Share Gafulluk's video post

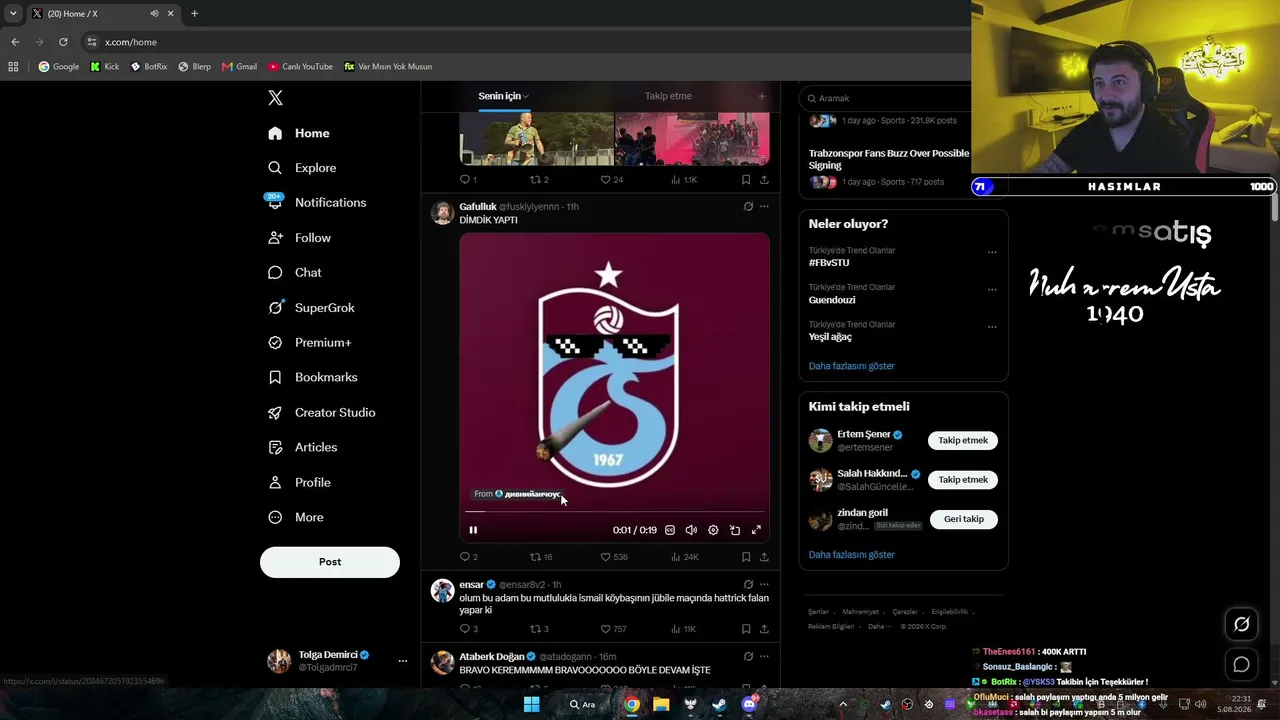[x=764, y=557]
